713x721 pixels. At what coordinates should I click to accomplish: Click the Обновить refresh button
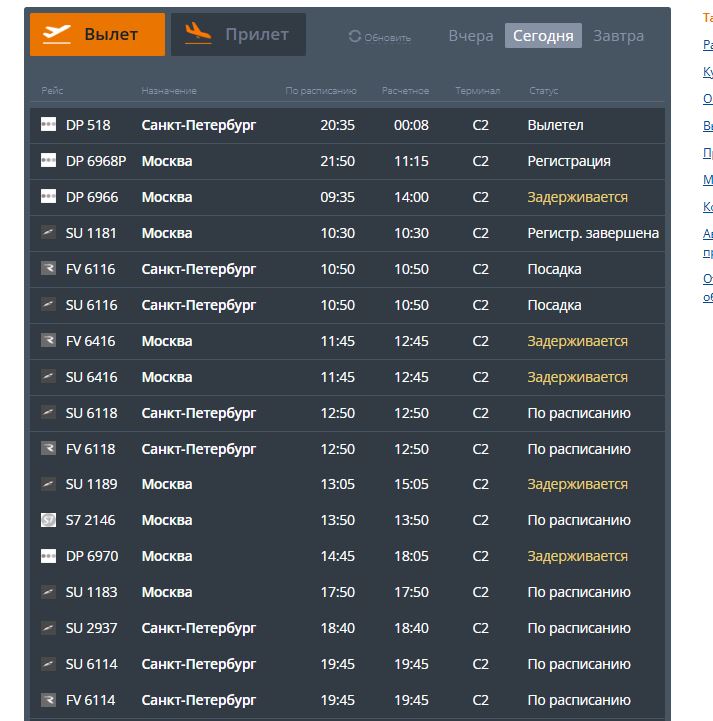(x=380, y=37)
